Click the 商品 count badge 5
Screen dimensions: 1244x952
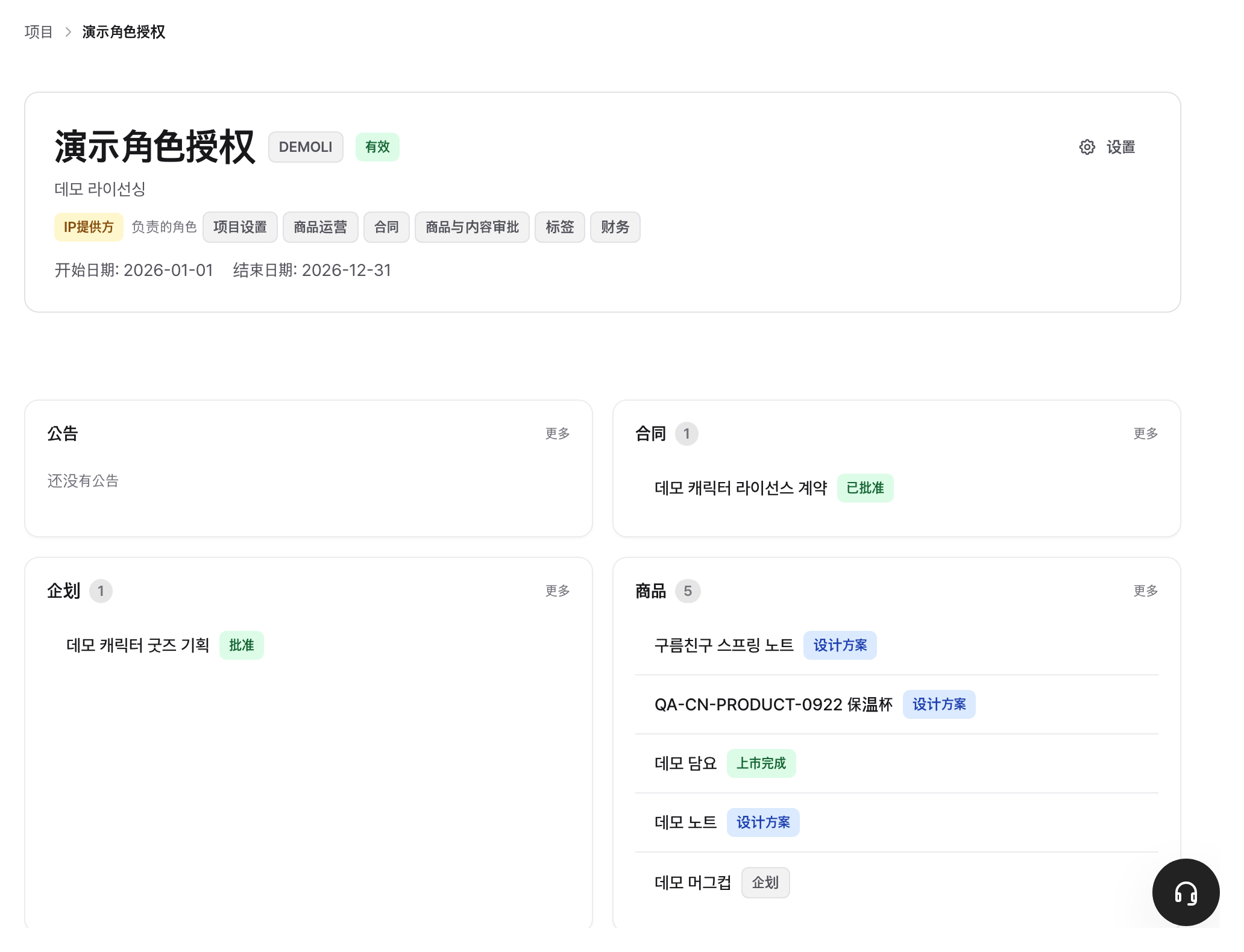pos(688,591)
